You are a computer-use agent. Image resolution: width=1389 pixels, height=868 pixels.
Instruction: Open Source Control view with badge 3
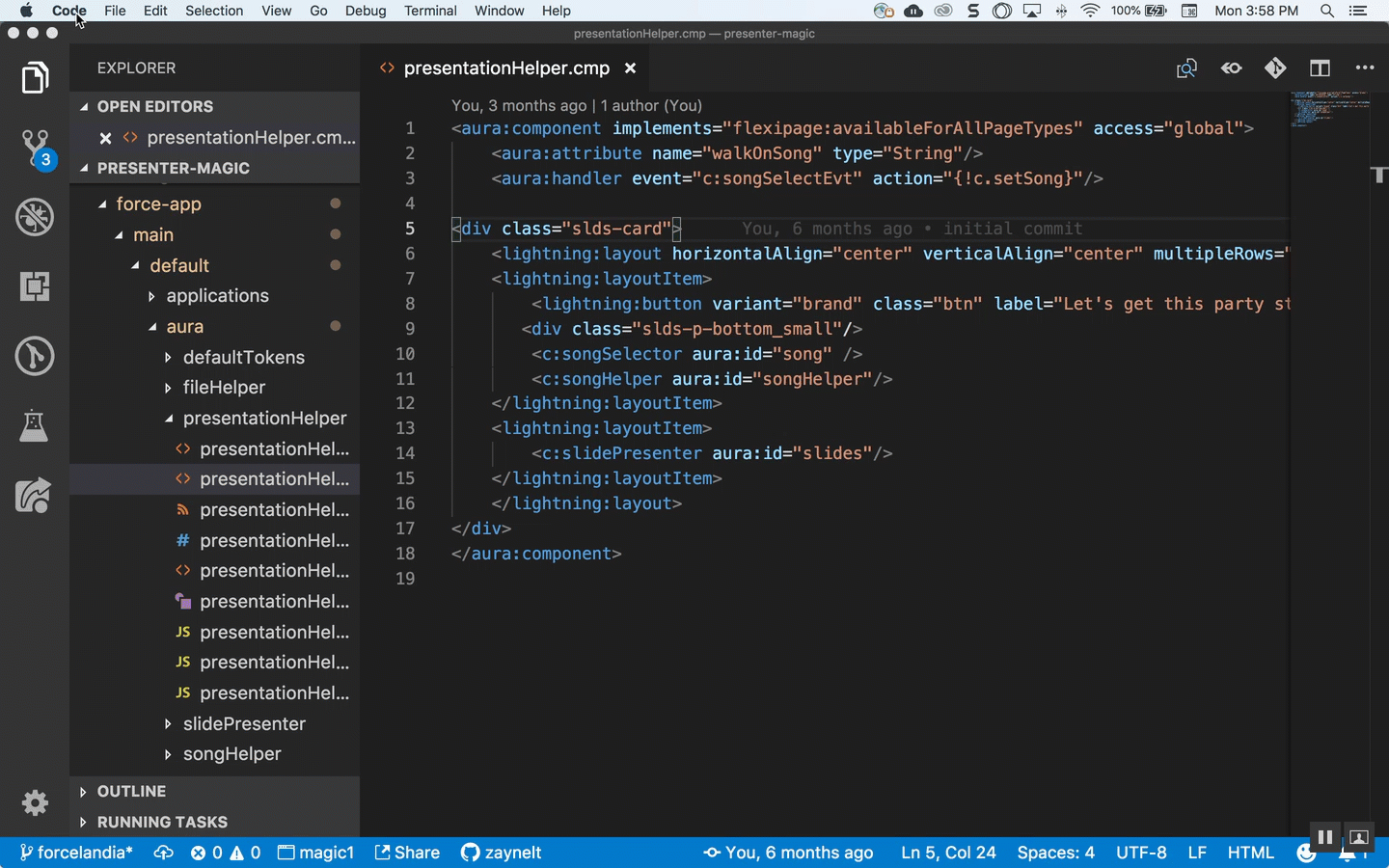tap(37, 149)
